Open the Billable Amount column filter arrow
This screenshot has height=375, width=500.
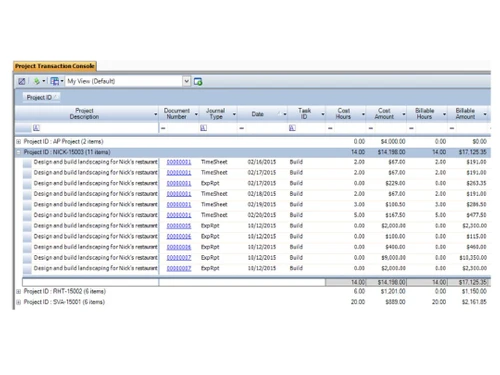point(485,114)
